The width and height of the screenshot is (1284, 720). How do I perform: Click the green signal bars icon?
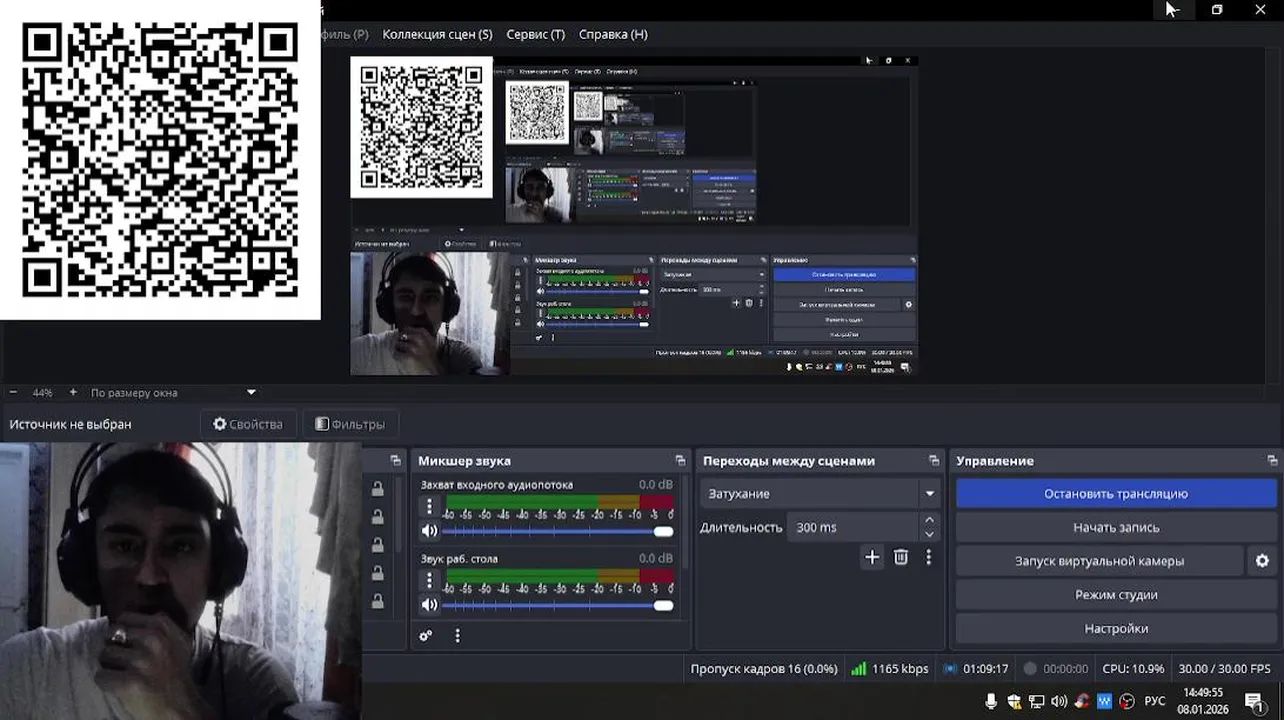(858, 669)
